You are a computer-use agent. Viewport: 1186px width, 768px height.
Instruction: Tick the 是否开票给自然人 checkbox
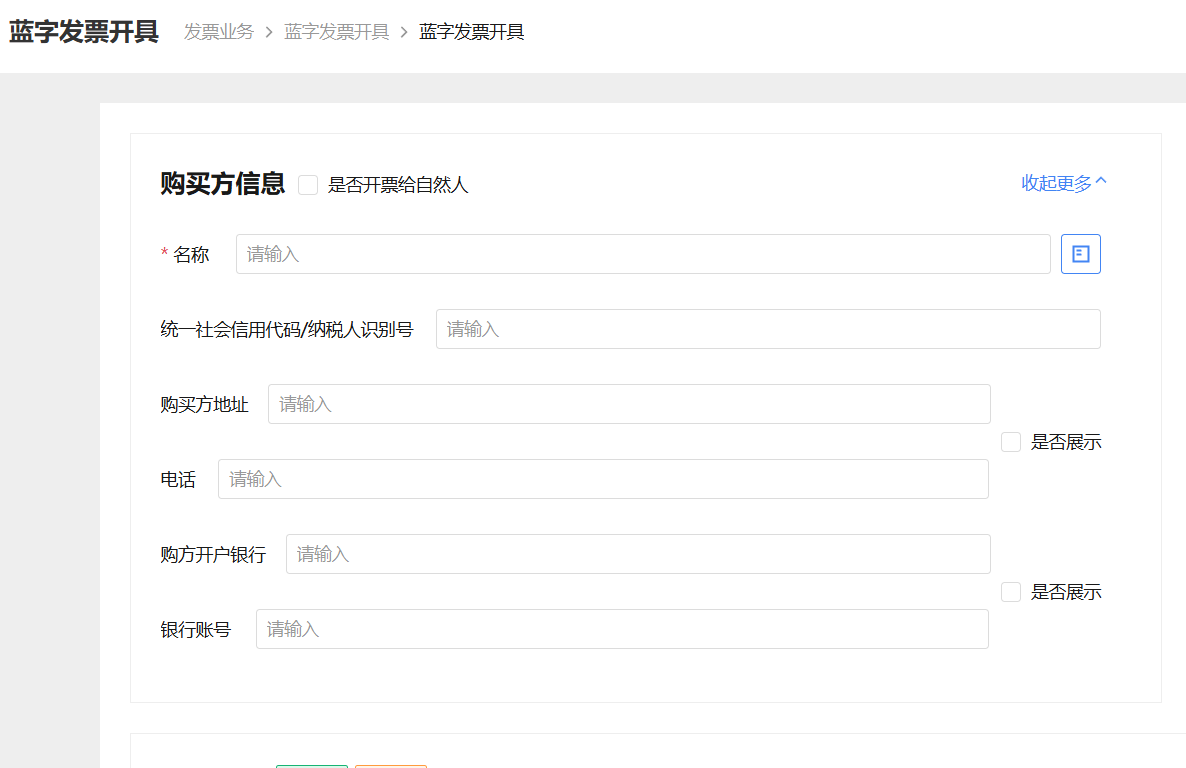[x=308, y=185]
